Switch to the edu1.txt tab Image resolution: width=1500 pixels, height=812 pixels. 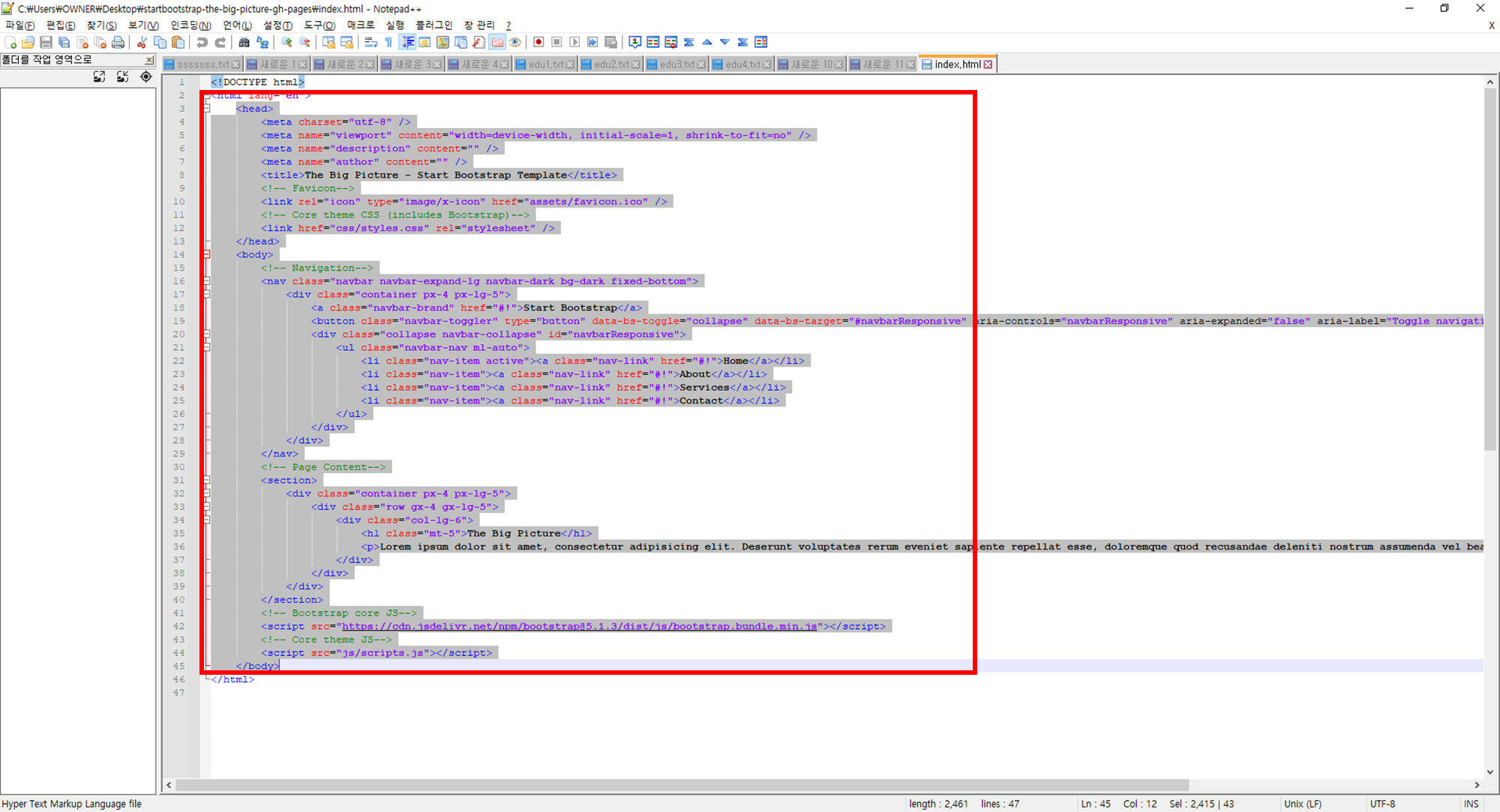[545, 64]
